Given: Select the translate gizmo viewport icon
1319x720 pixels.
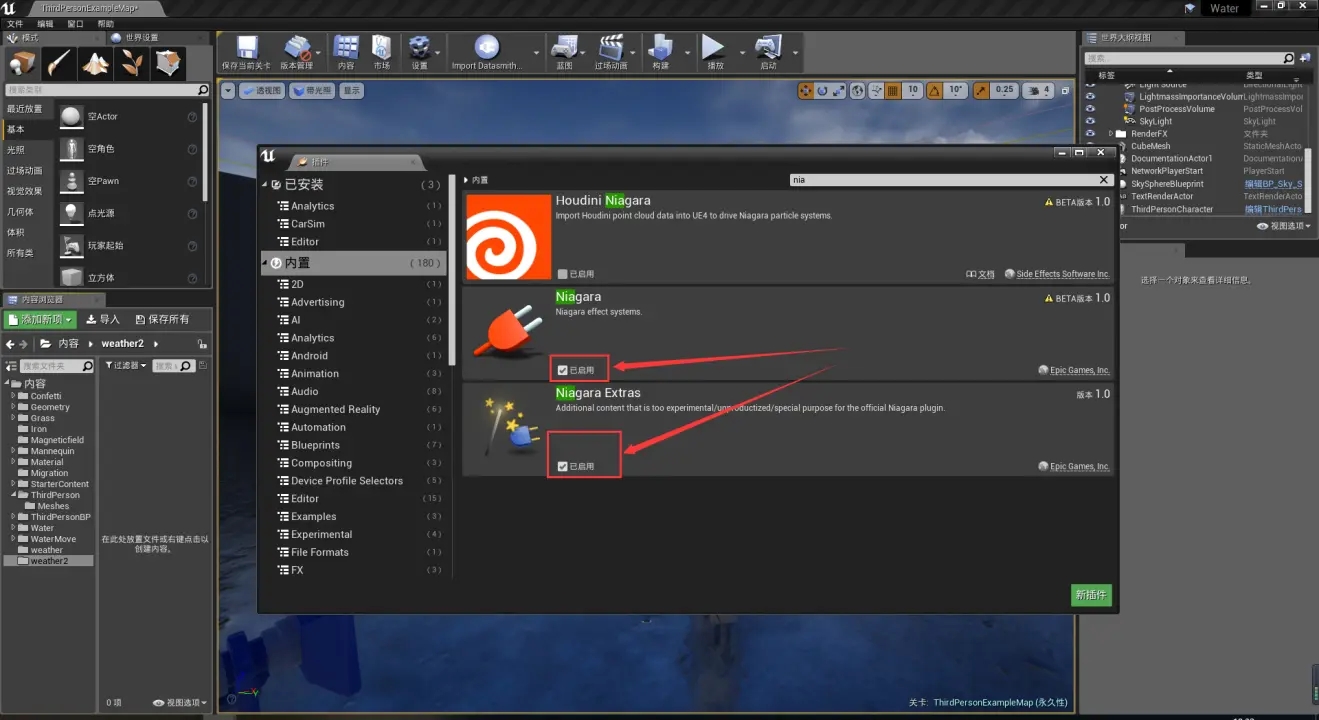Looking at the screenshot, I should [806, 90].
